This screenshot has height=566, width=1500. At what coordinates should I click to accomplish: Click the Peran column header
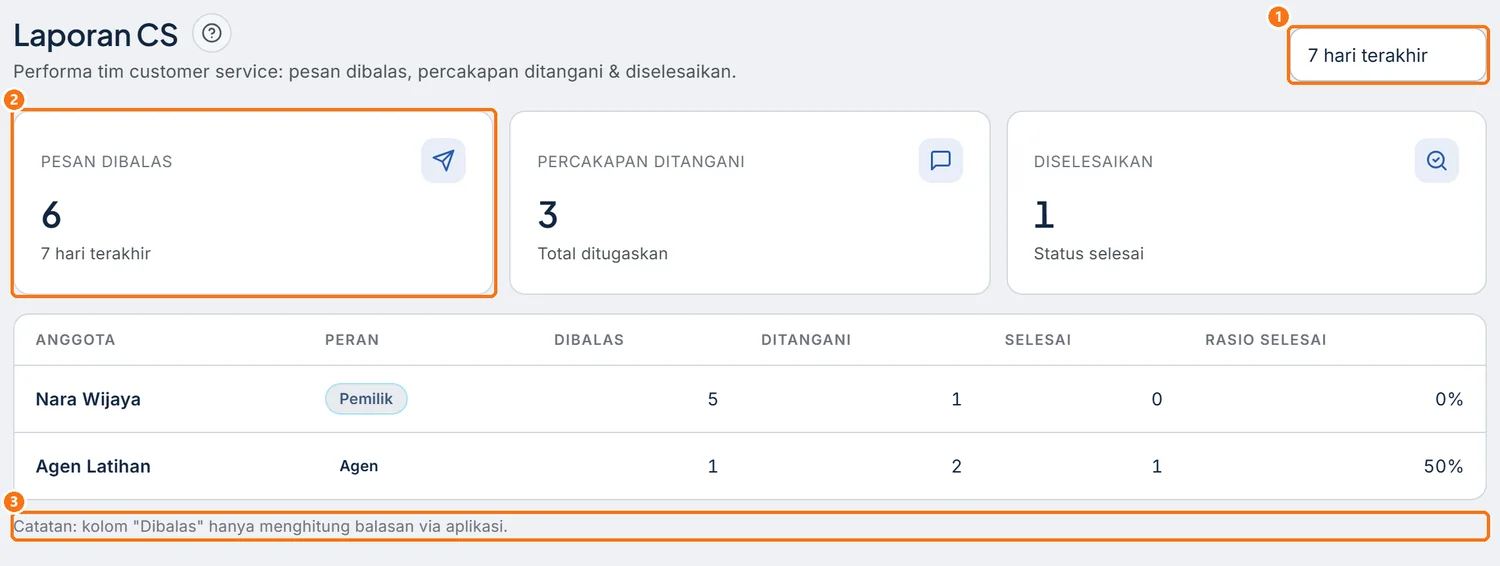point(352,340)
